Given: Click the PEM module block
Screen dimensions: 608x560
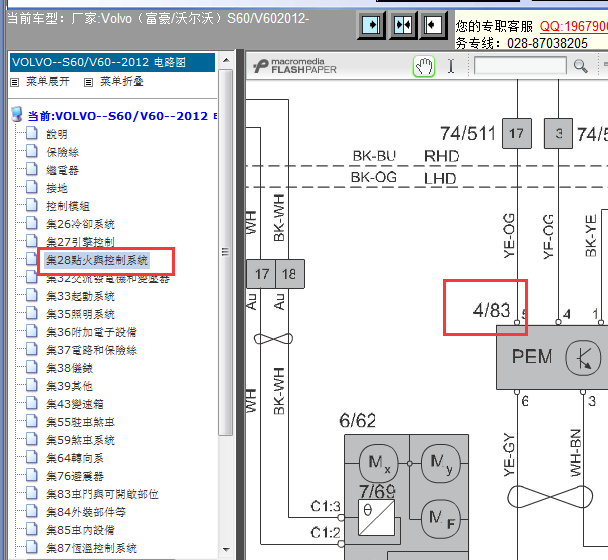Looking at the screenshot, I should (x=552, y=358).
